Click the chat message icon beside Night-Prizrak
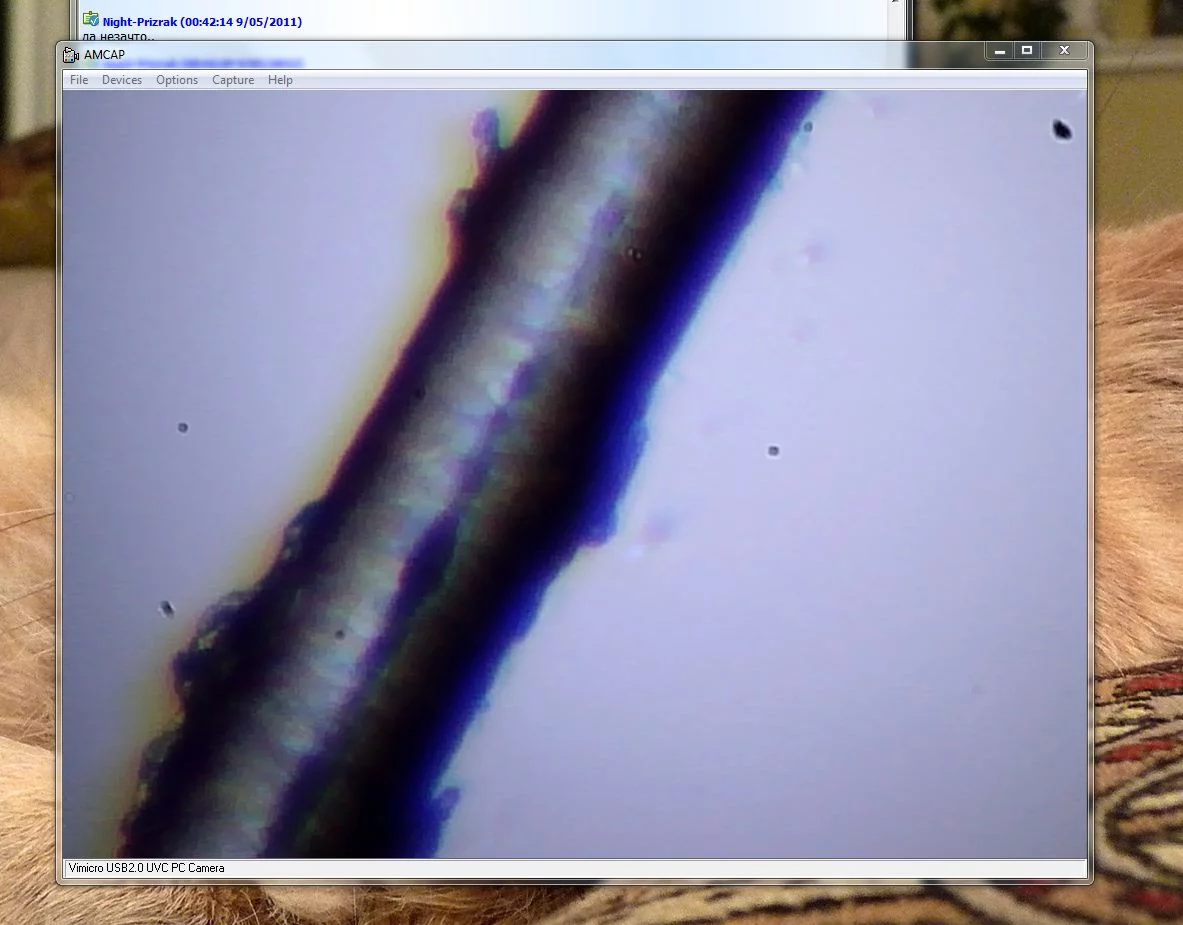 click(x=91, y=19)
